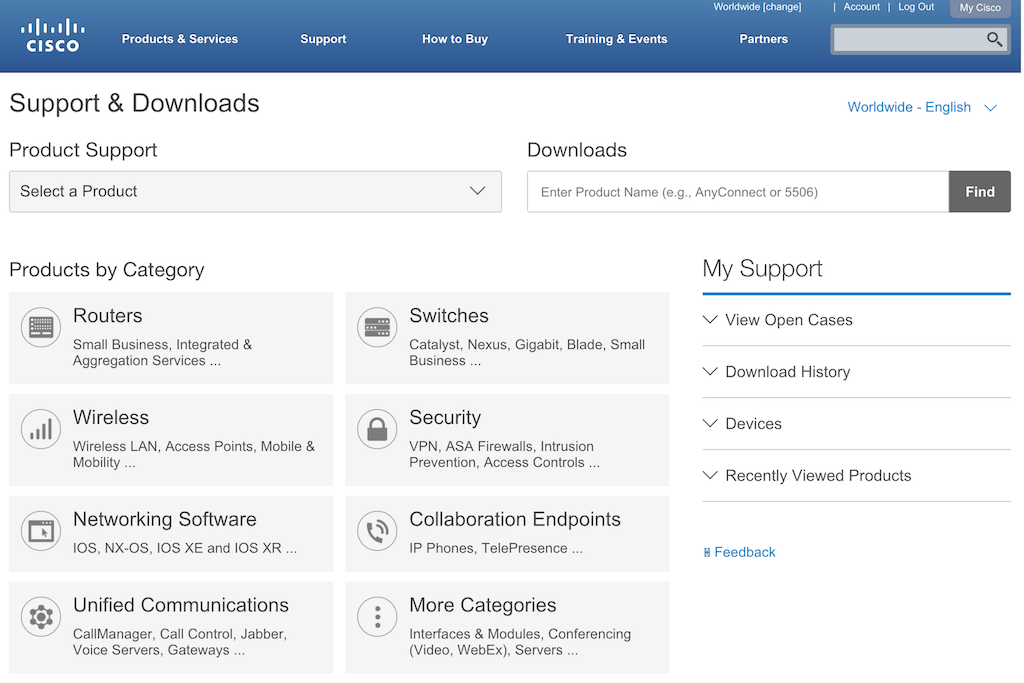Expand Download History section
Viewport: 1024px width, 683px height.
856,372
